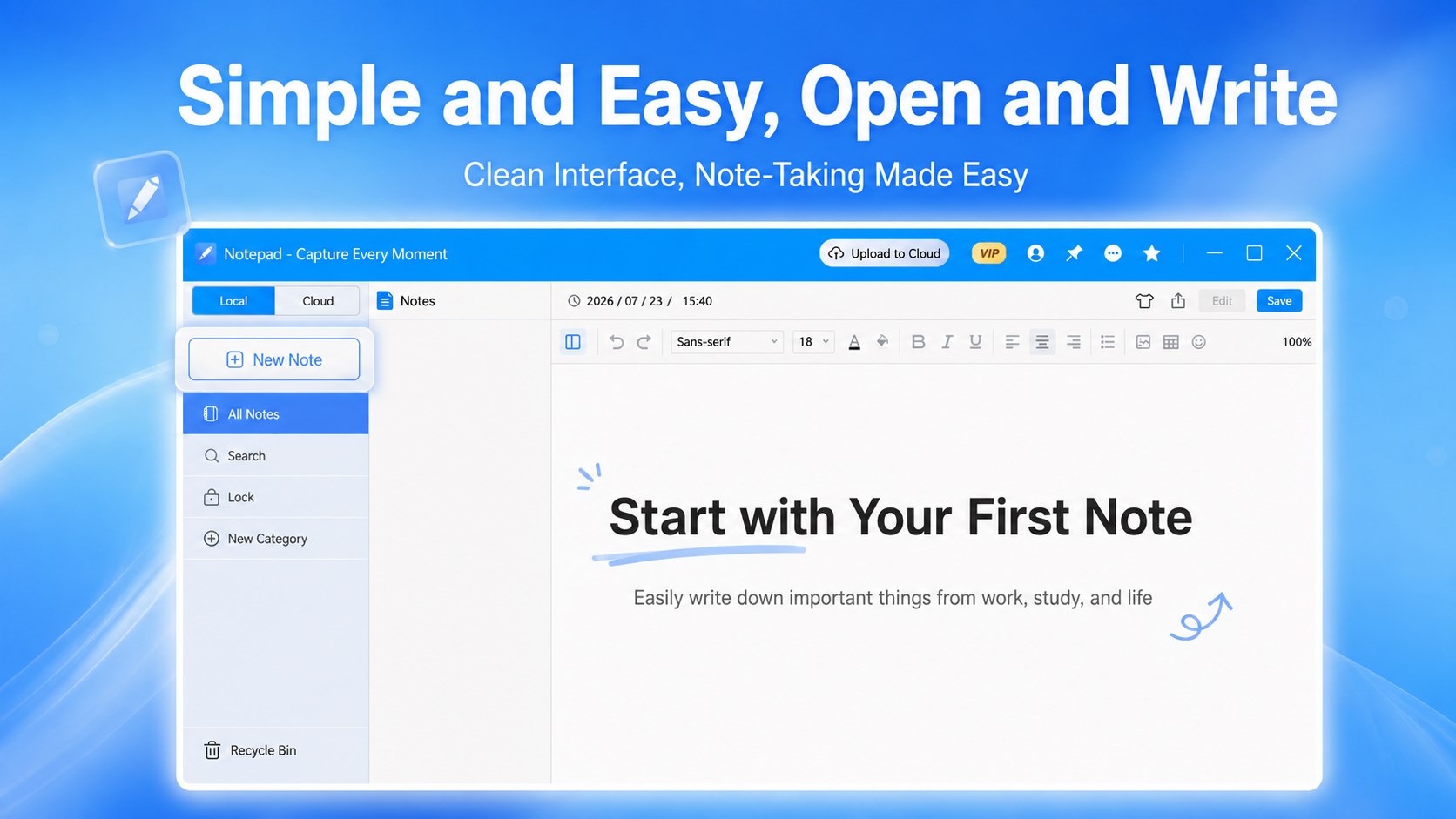This screenshot has width=1456, height=819.
Task: Switch to the Cloud tab
Action: coord(318,301)
